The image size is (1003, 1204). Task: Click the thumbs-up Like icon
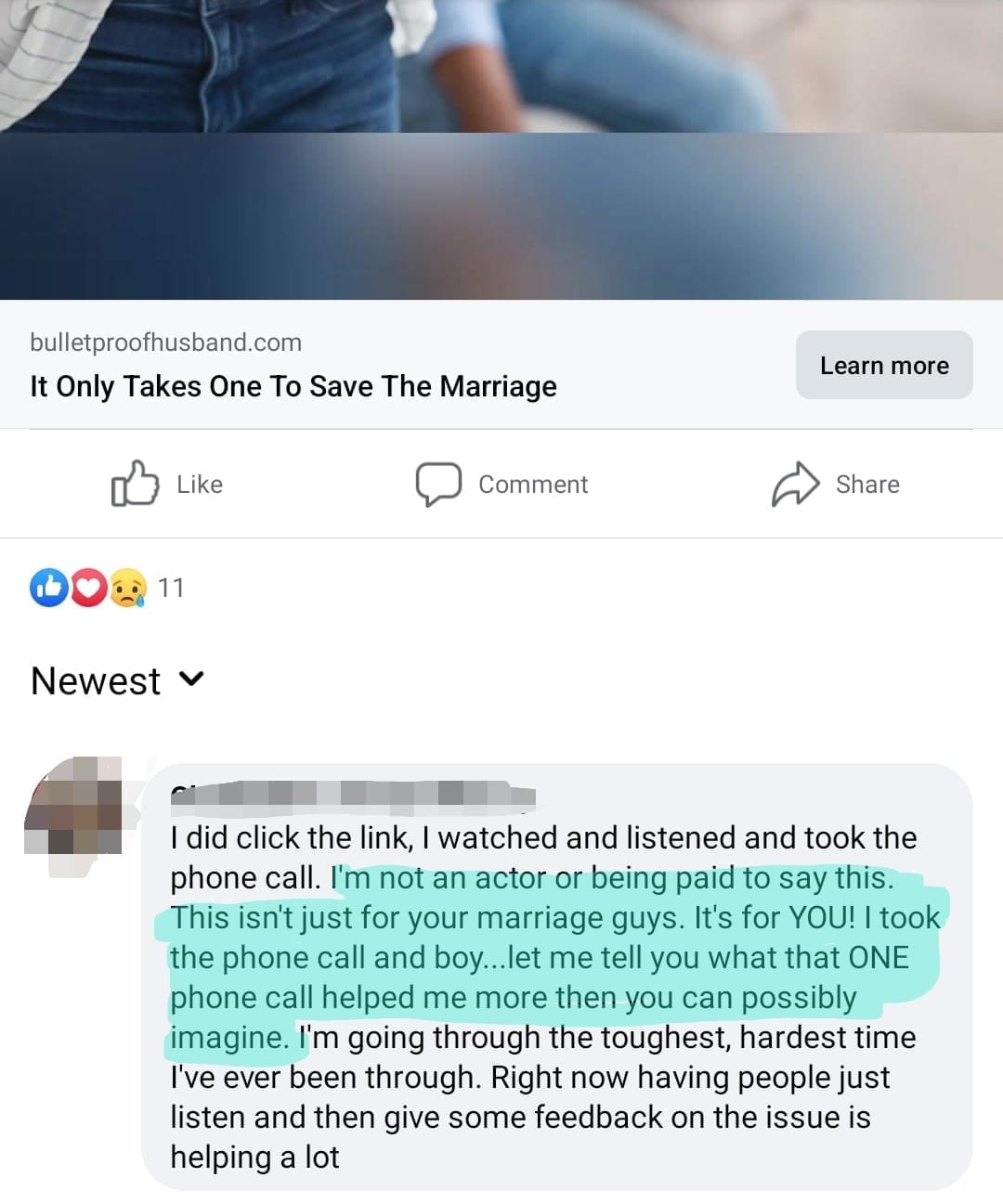[x=135, y=484]
